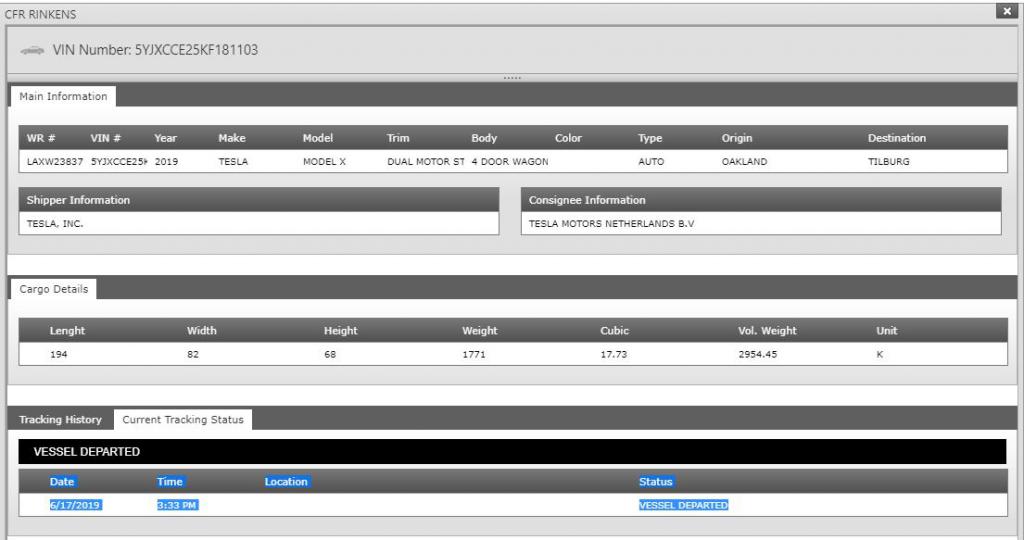Click the Status column header
Screen dimensions: 1024x540
pos(656,481)
